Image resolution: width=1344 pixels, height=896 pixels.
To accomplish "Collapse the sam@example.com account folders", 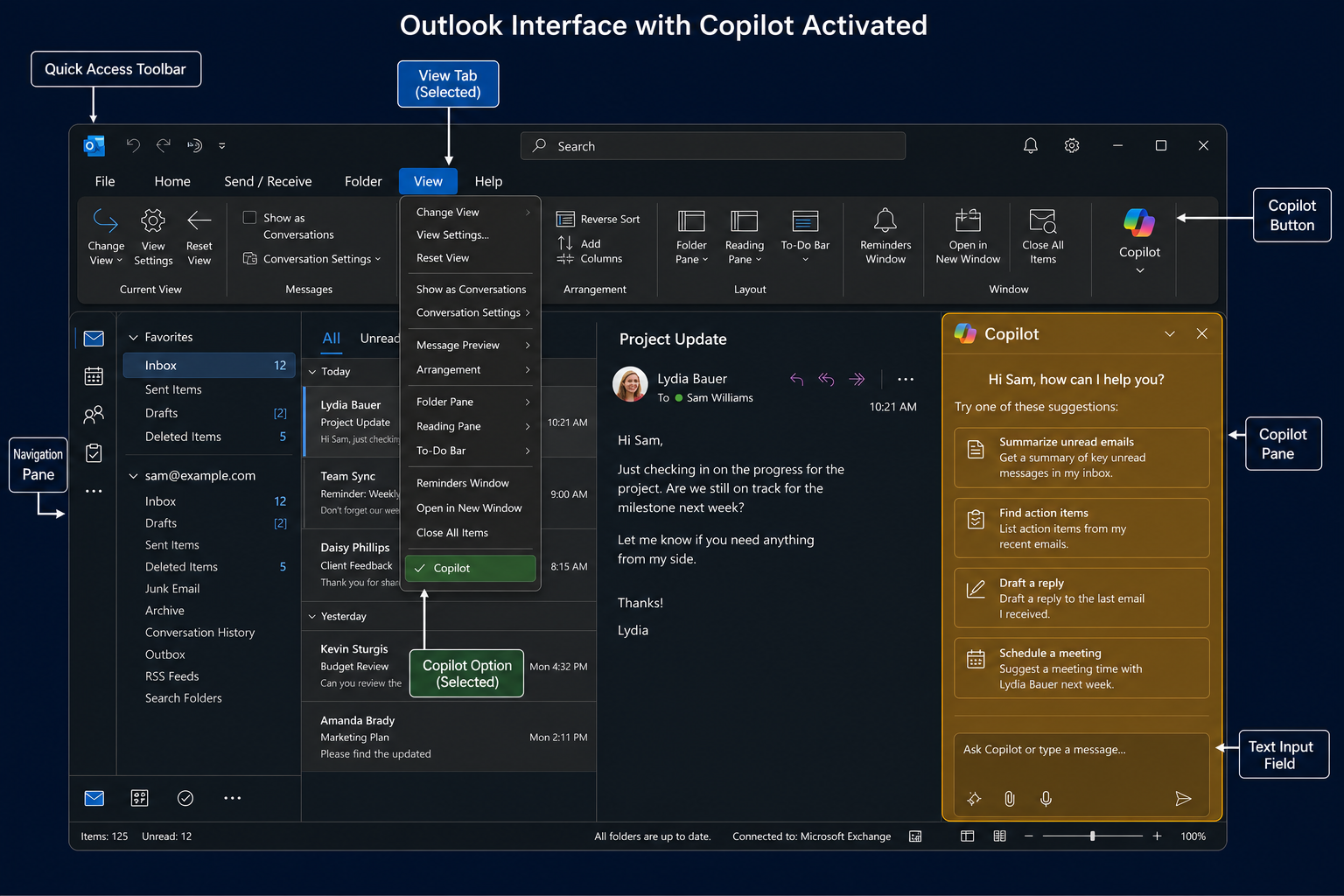I will 134,476.
